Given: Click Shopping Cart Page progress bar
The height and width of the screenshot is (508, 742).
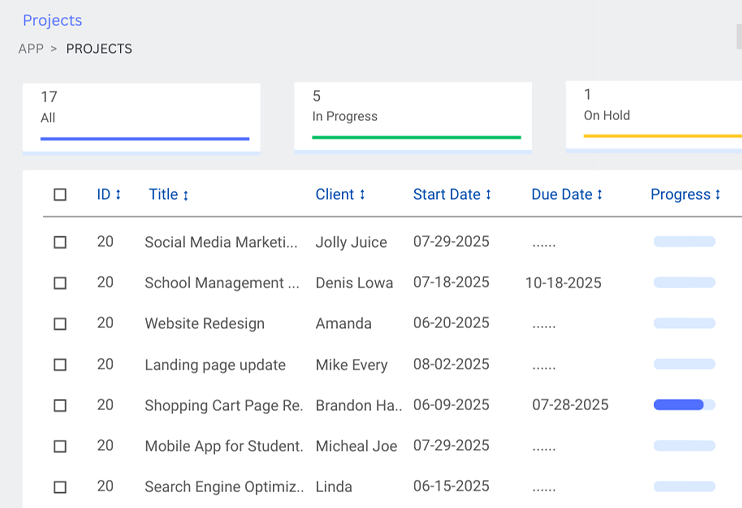Looking at the screenshot, I should pos(684,405).
